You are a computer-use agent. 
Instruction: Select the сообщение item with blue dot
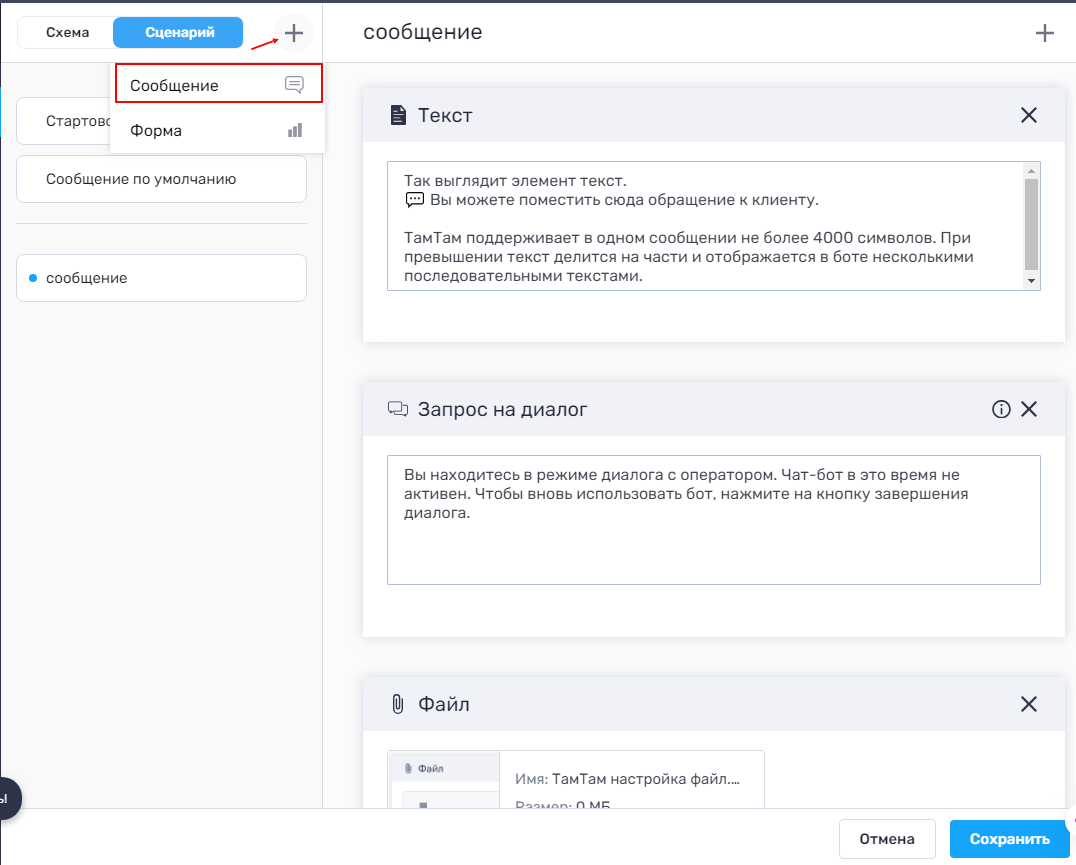tap(161, 278)
